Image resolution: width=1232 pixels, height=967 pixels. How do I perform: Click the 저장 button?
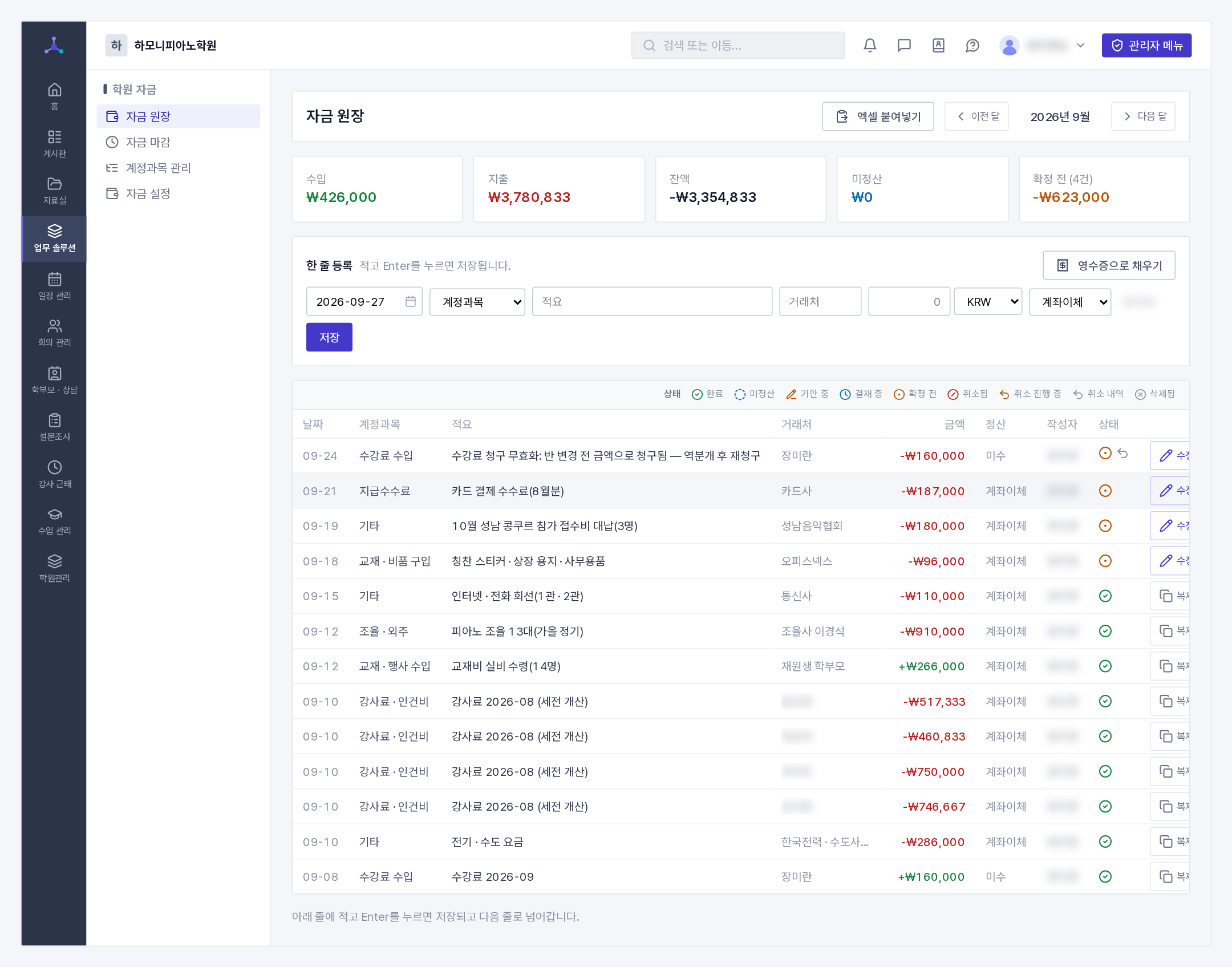(329, 337)
